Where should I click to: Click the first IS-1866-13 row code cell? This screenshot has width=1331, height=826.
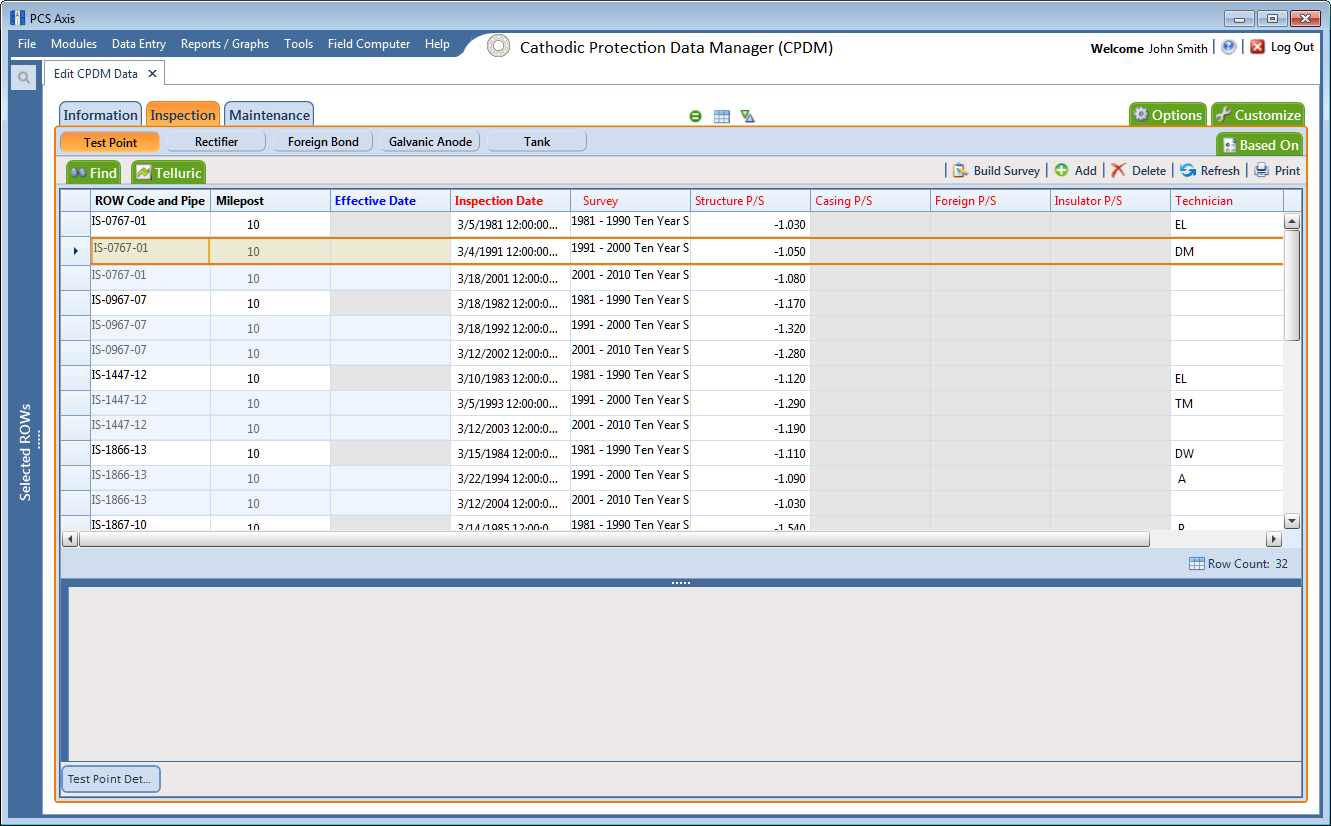point(150,453)
